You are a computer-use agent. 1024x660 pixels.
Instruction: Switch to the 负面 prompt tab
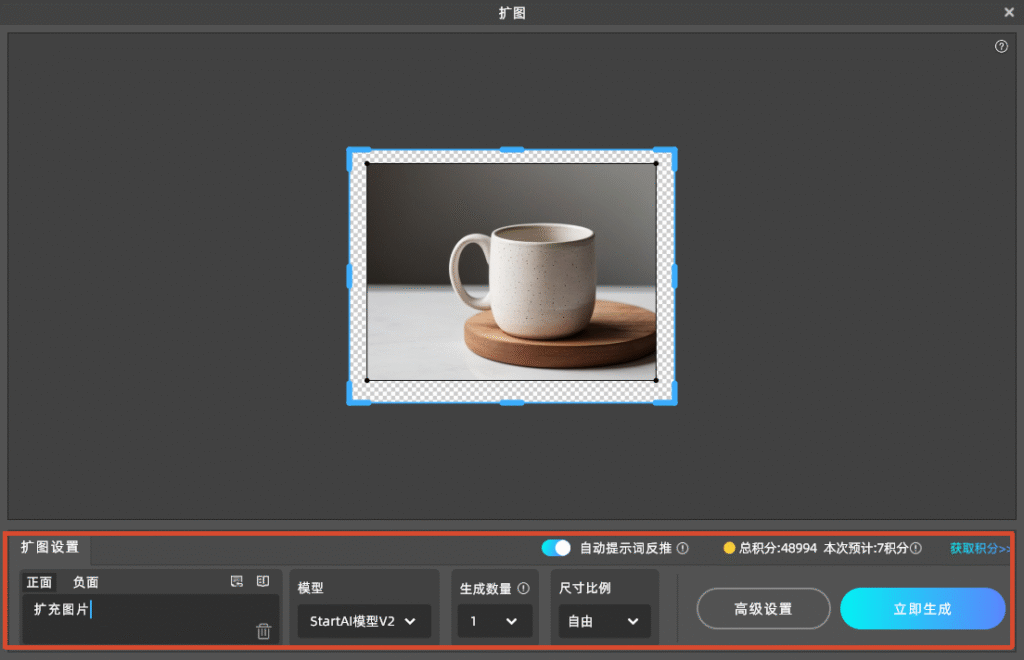(x=86, y=582)
